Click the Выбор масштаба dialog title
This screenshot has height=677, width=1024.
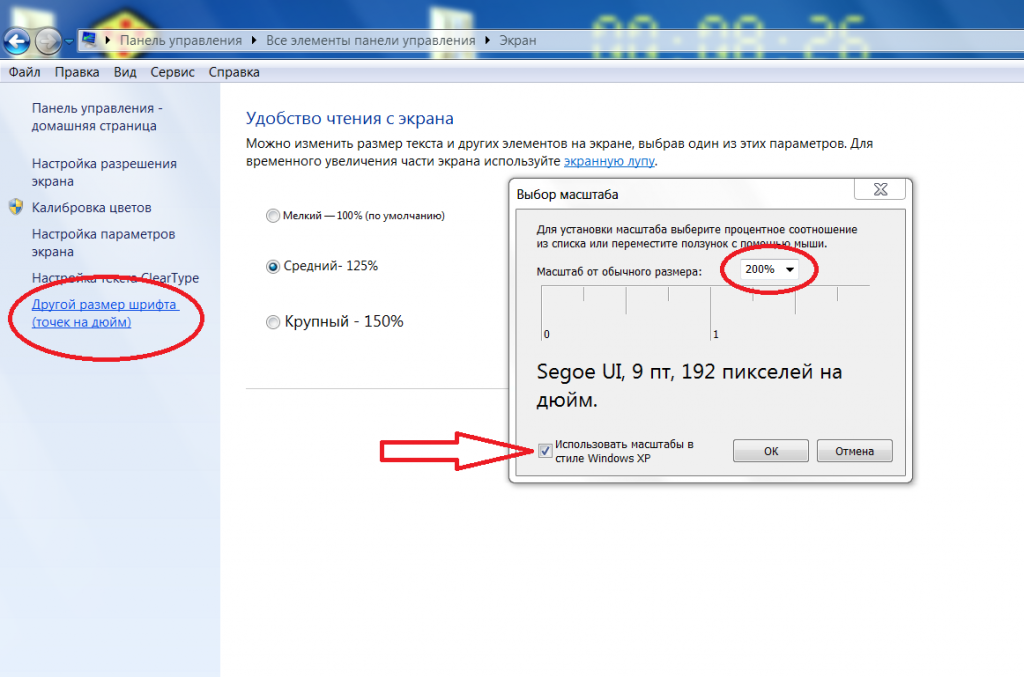click(567, 195)
